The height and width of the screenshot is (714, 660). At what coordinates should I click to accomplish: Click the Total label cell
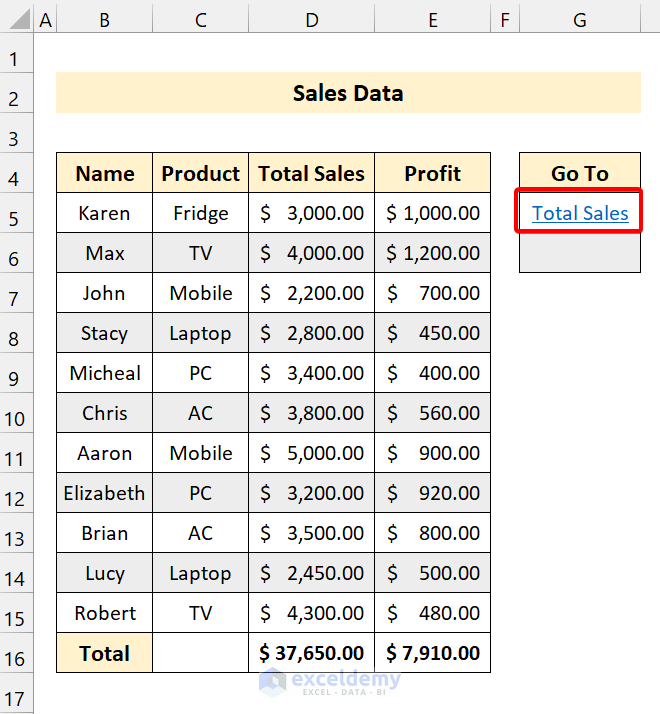[x=104, y=653]
